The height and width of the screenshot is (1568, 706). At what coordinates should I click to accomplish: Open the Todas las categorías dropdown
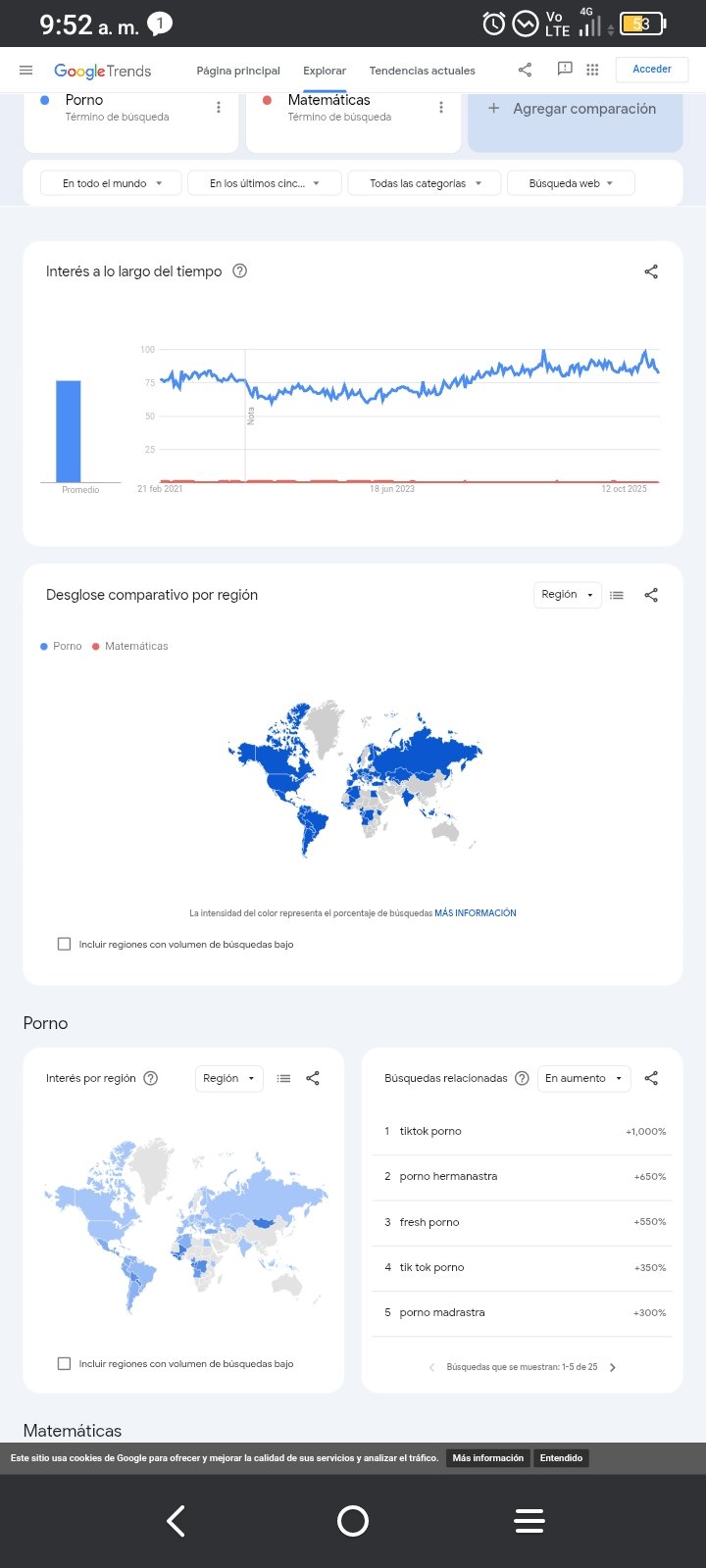pos(425,183)
